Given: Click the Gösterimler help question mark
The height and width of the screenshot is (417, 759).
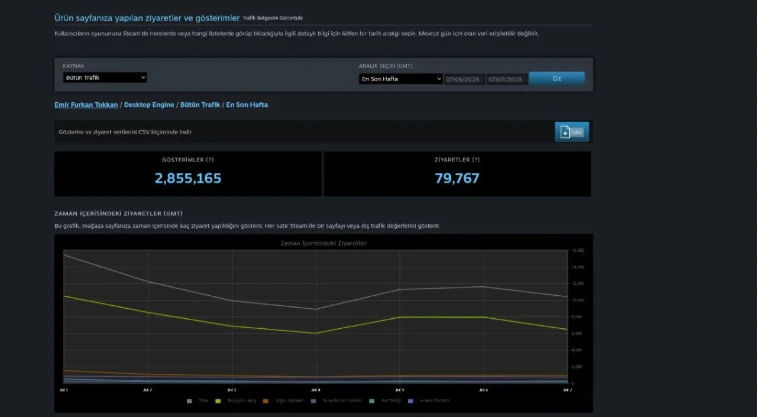Looking at the screenshot, I should click(210, 160).
